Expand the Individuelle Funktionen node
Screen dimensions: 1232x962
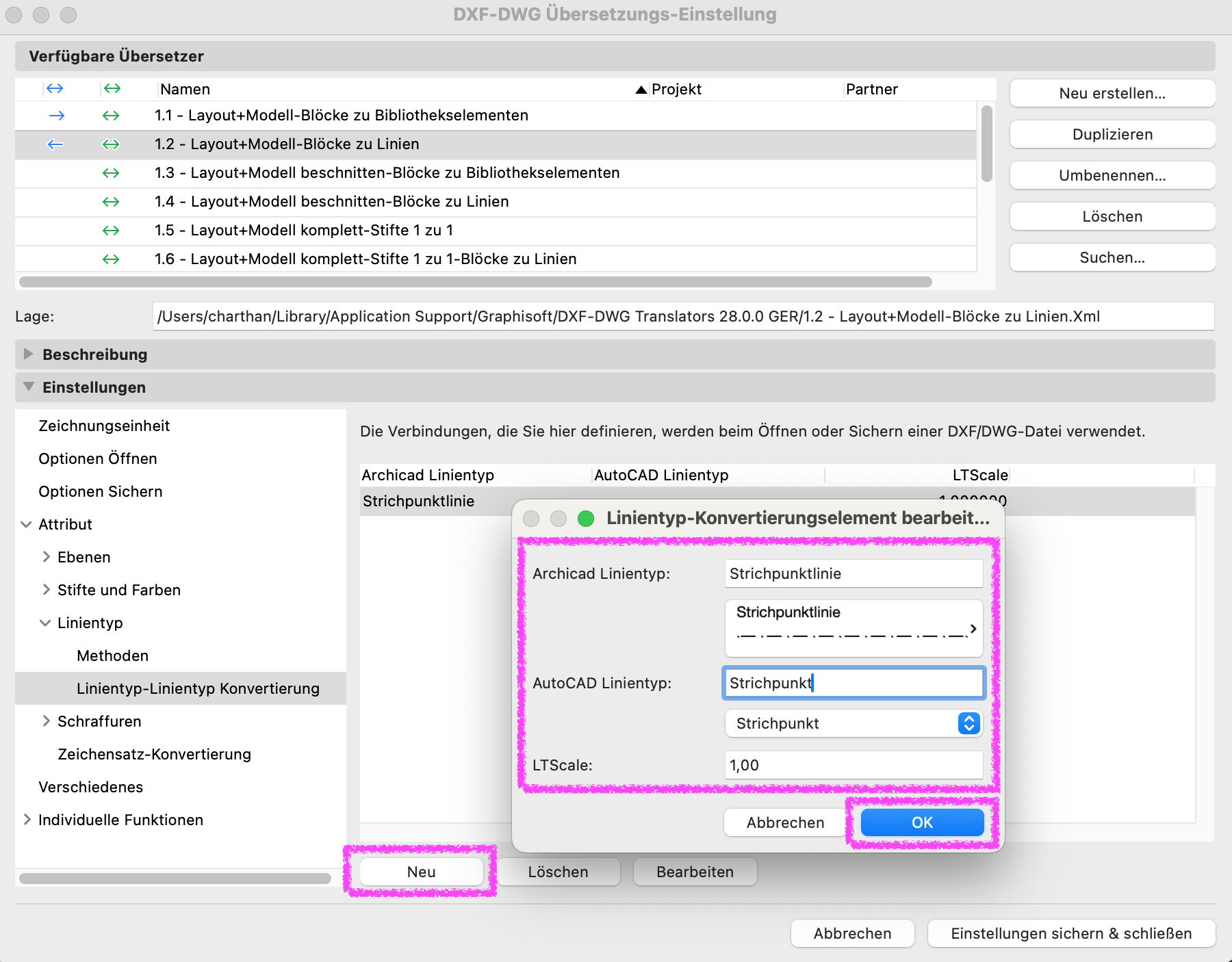(x=27, y=820)
